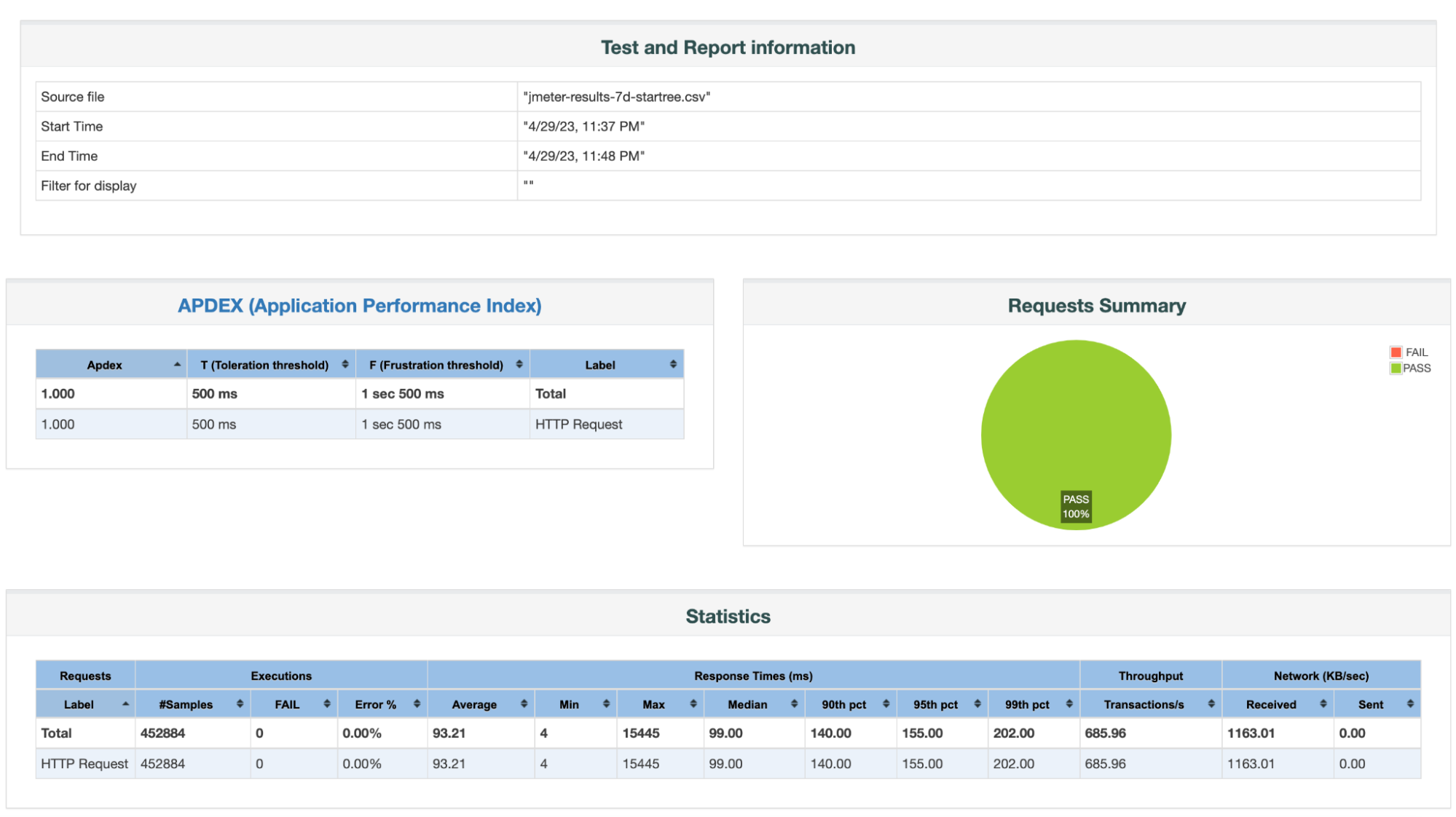Click HTTP Request row error 0.00%
Screen dimensions: 1456x817
362,764
